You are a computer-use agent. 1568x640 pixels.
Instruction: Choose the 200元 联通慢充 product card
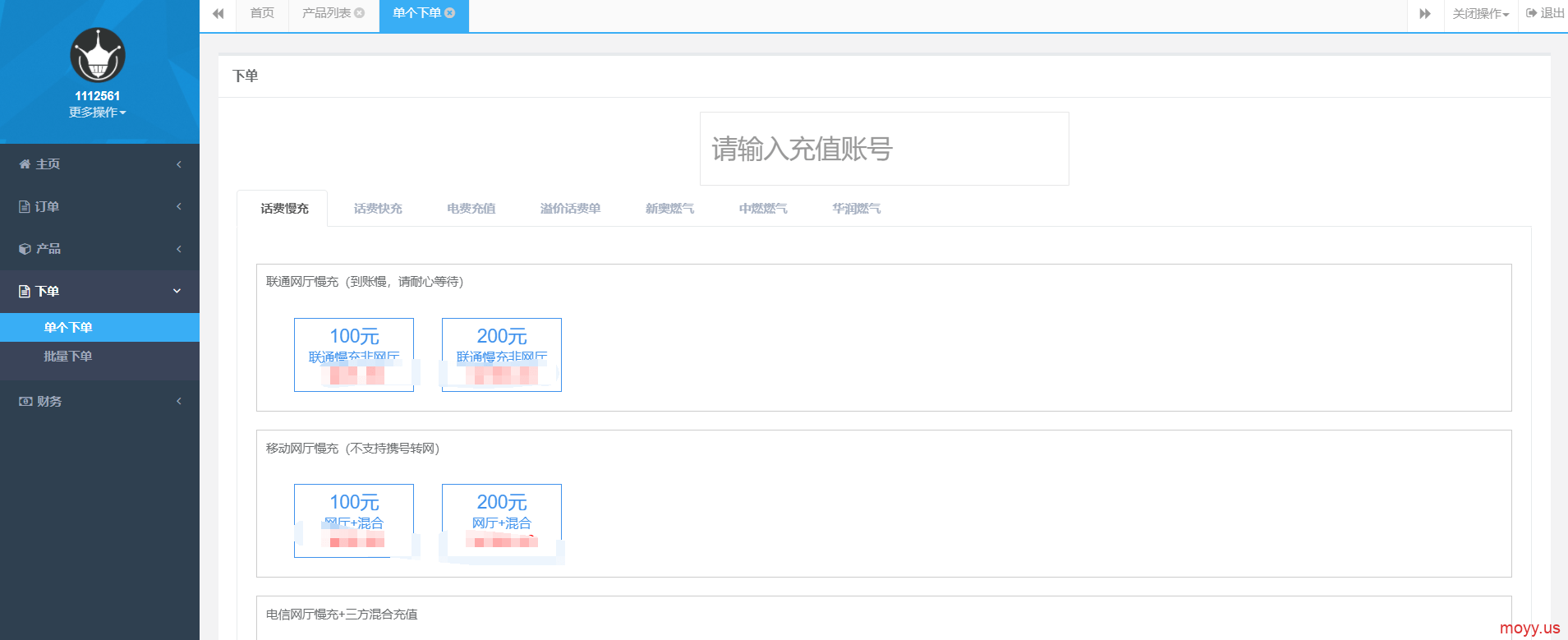click(502, 355)
